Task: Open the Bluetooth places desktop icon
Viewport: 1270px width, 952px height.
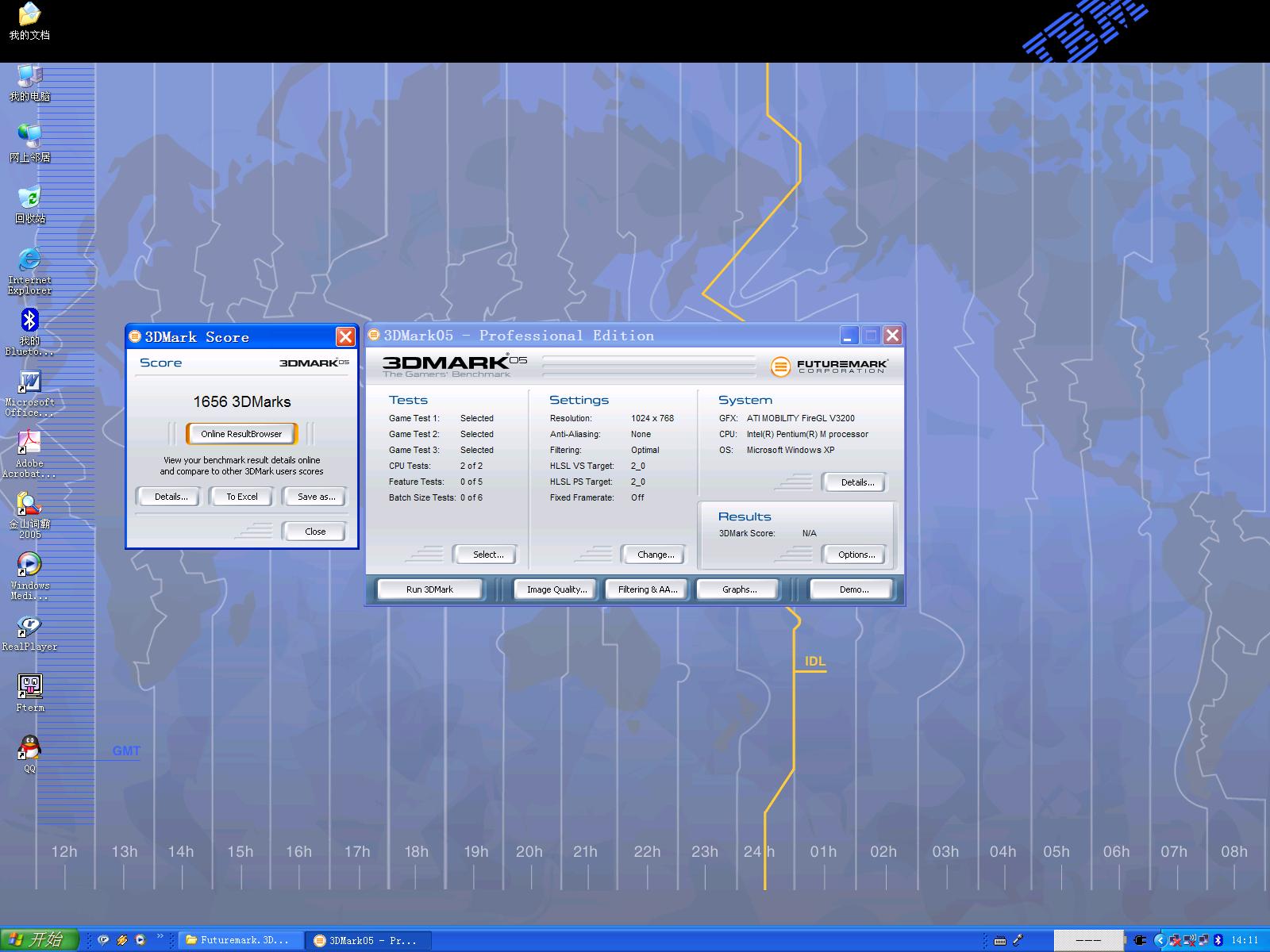Action: (x=29, y=321)
